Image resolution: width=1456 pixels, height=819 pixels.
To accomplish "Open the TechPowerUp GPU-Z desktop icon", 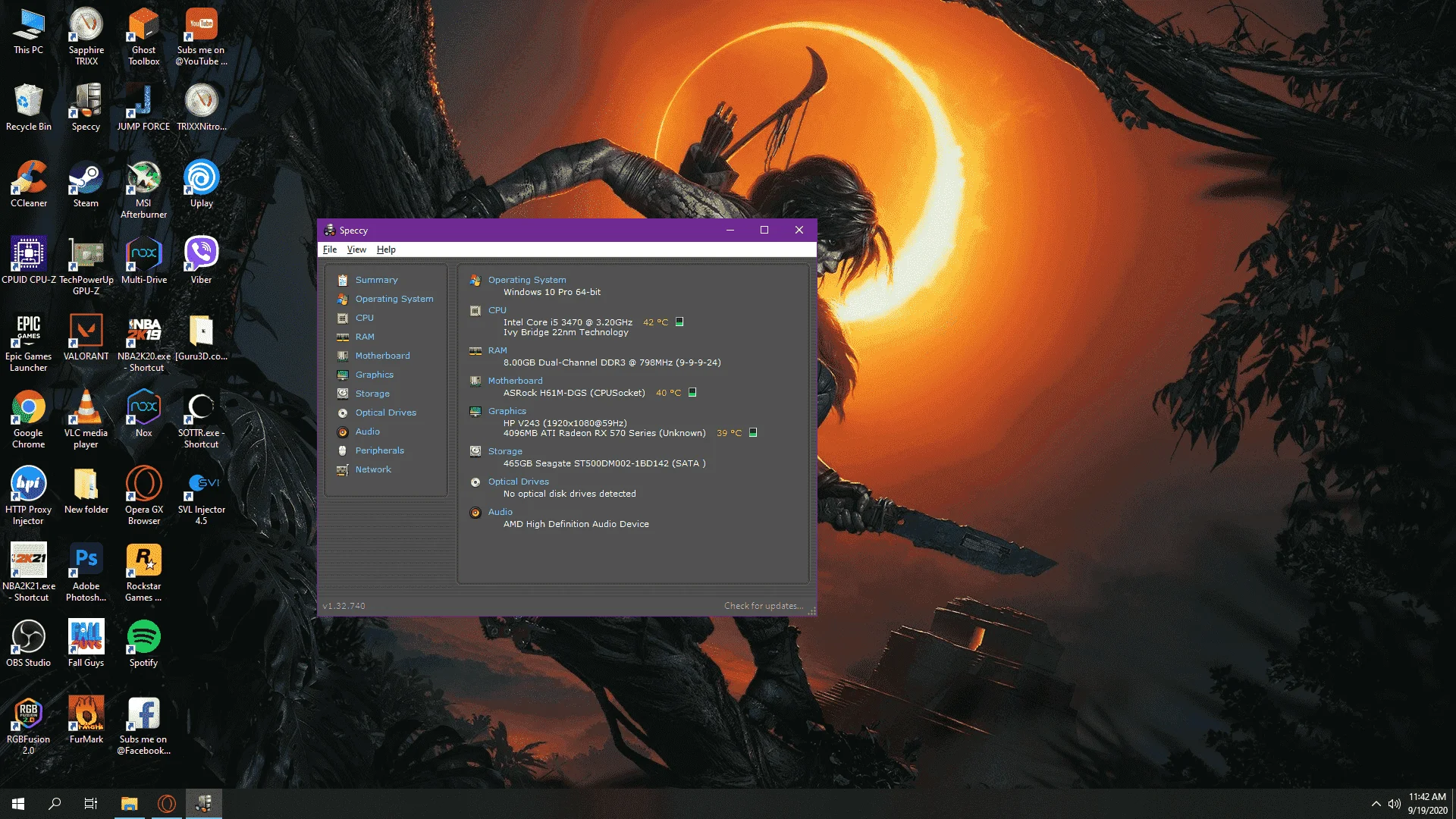I will [86, 265].
